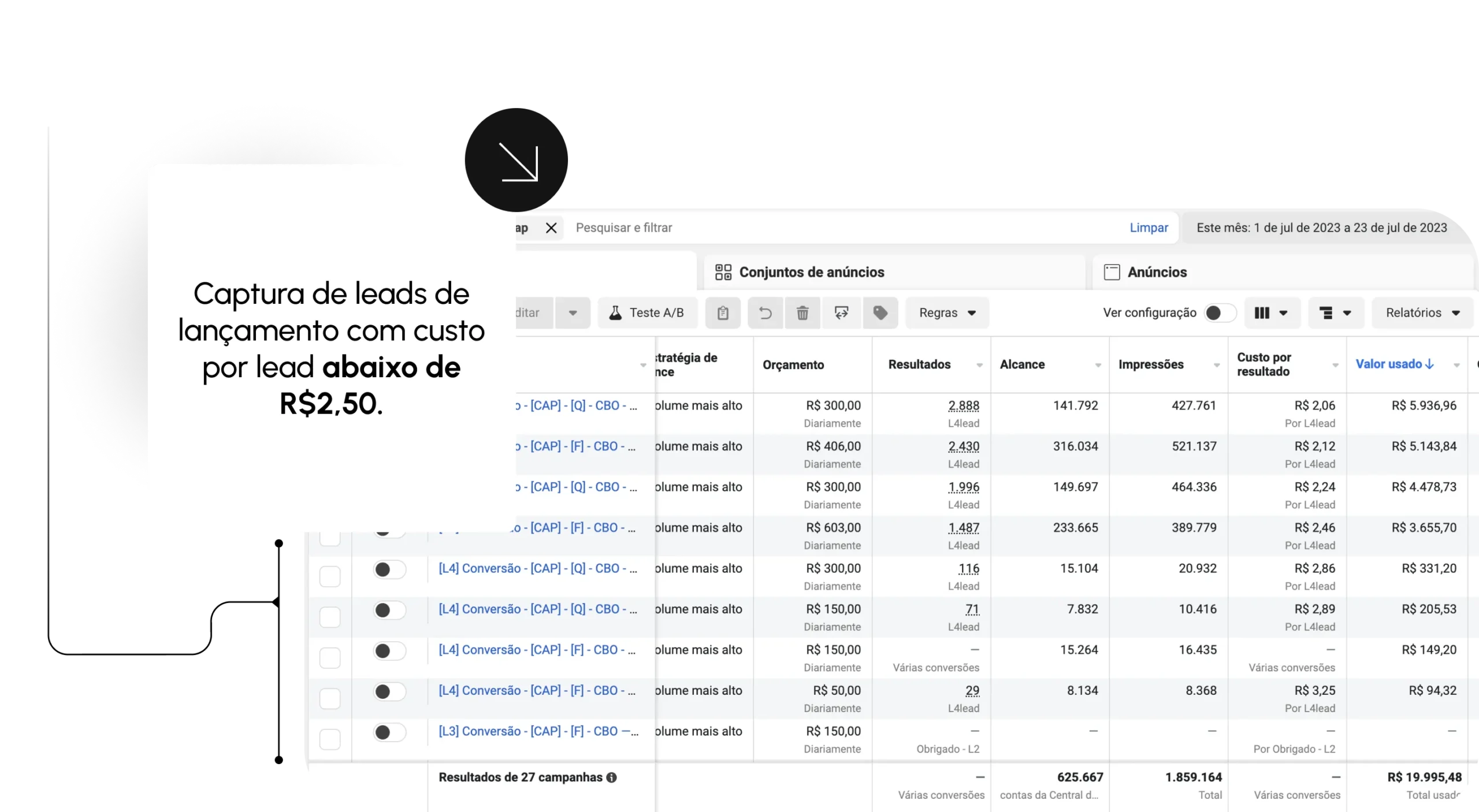Toggle the switch for the R$ 94,32 campaign
This screenshot has width=1479, height=812.
tap(389, 692)
